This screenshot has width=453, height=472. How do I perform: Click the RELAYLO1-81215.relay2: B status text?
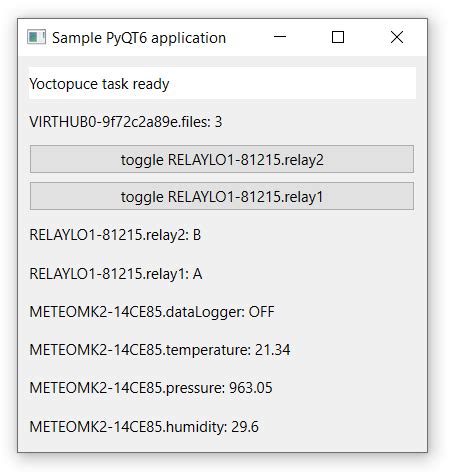click(115, 235)
